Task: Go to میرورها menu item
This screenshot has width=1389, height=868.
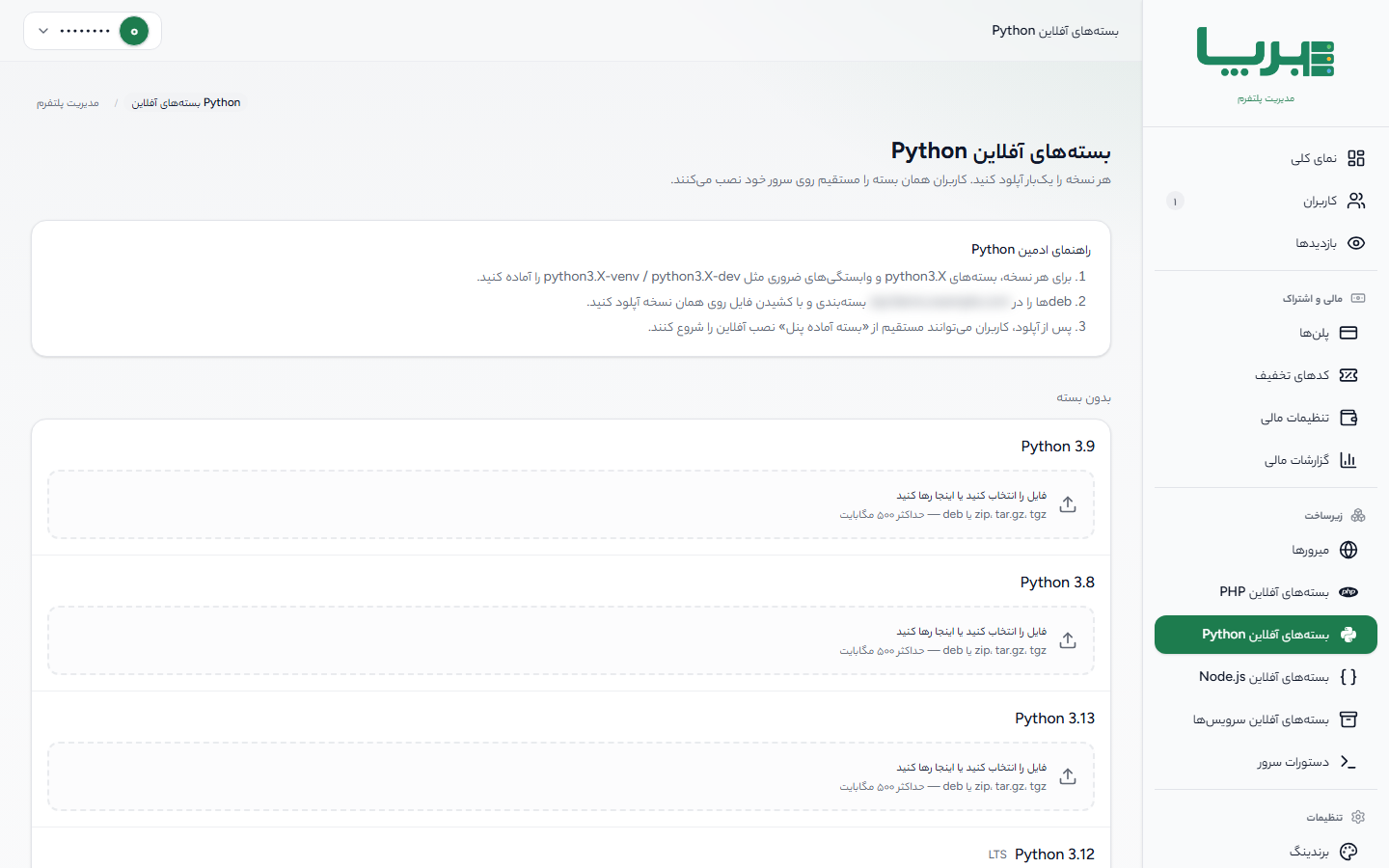Action: pos(1266,550)
